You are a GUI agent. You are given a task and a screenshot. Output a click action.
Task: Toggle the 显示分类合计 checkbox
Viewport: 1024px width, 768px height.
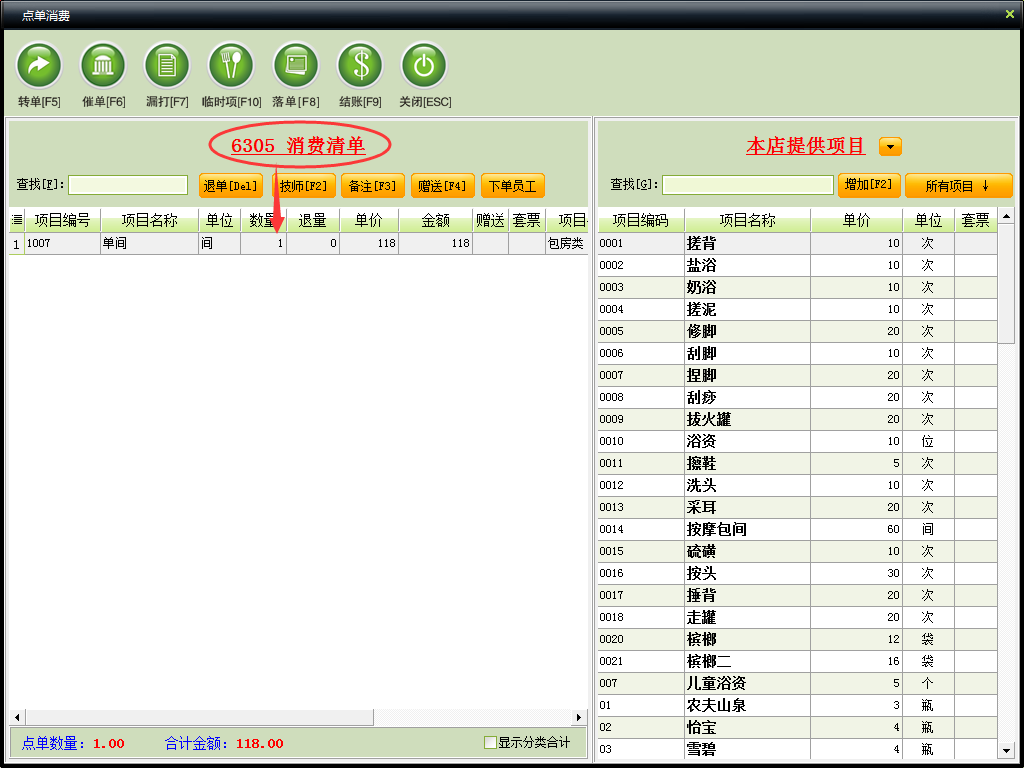tap(490, 743)
